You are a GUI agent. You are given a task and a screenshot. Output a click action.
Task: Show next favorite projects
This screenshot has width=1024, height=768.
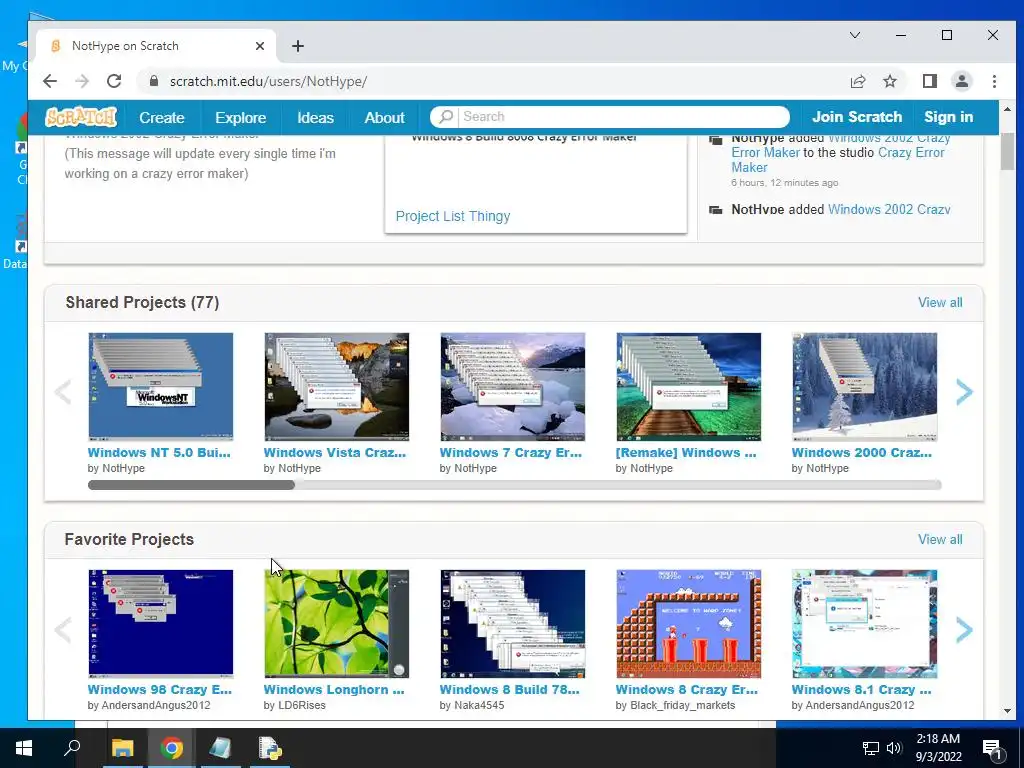tap(964, 630)
